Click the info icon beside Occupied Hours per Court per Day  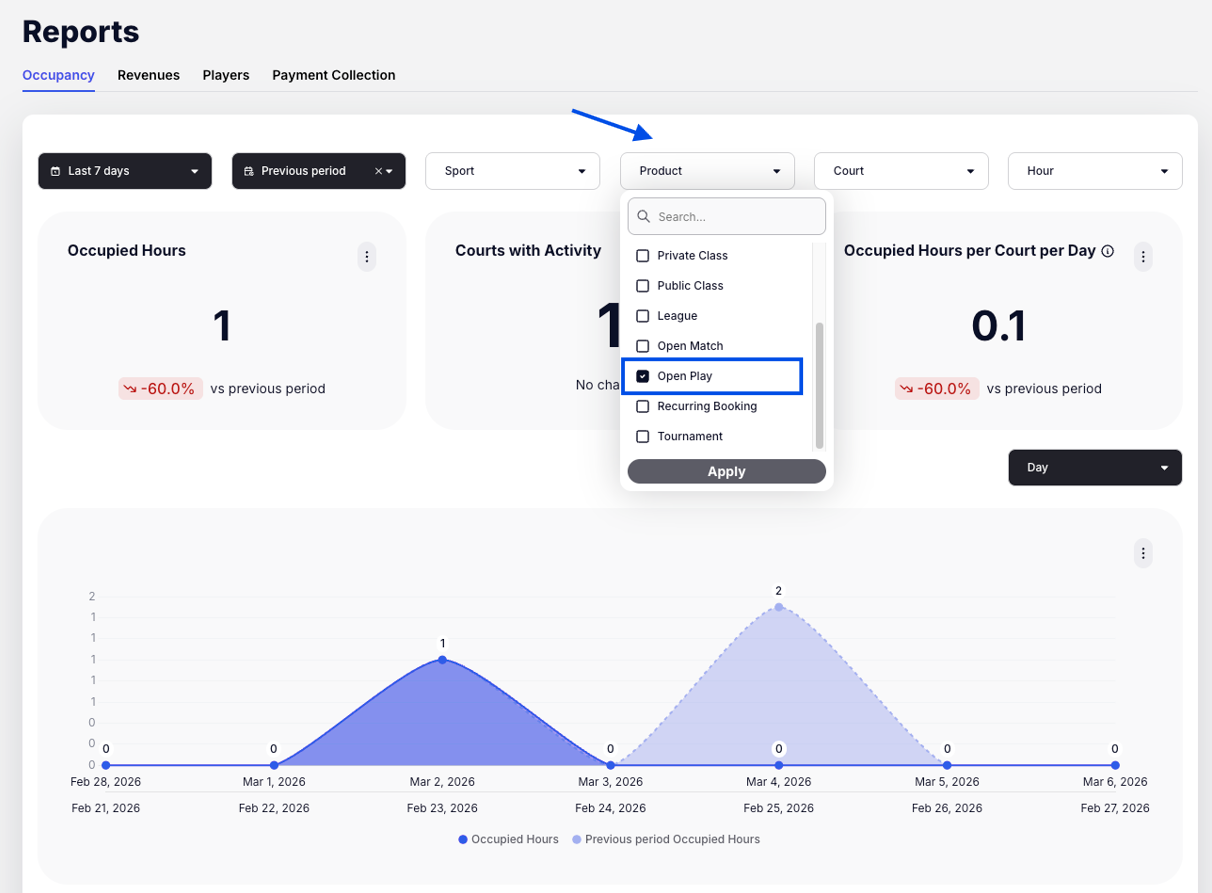click(x=1108, y=252)
